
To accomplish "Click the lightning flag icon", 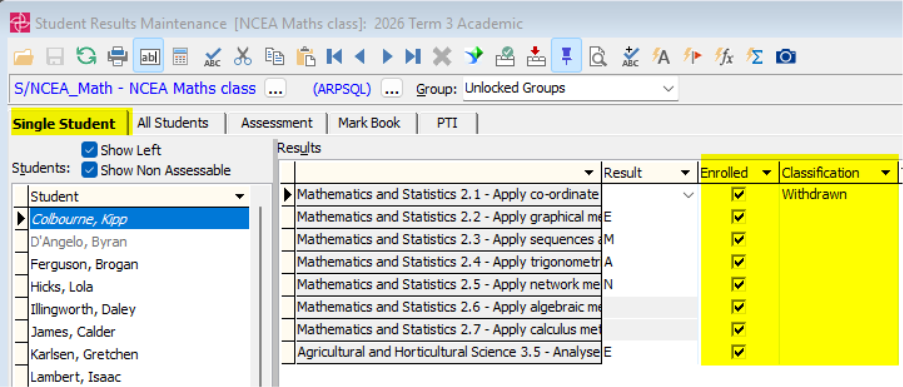I will tap(692, 56).
